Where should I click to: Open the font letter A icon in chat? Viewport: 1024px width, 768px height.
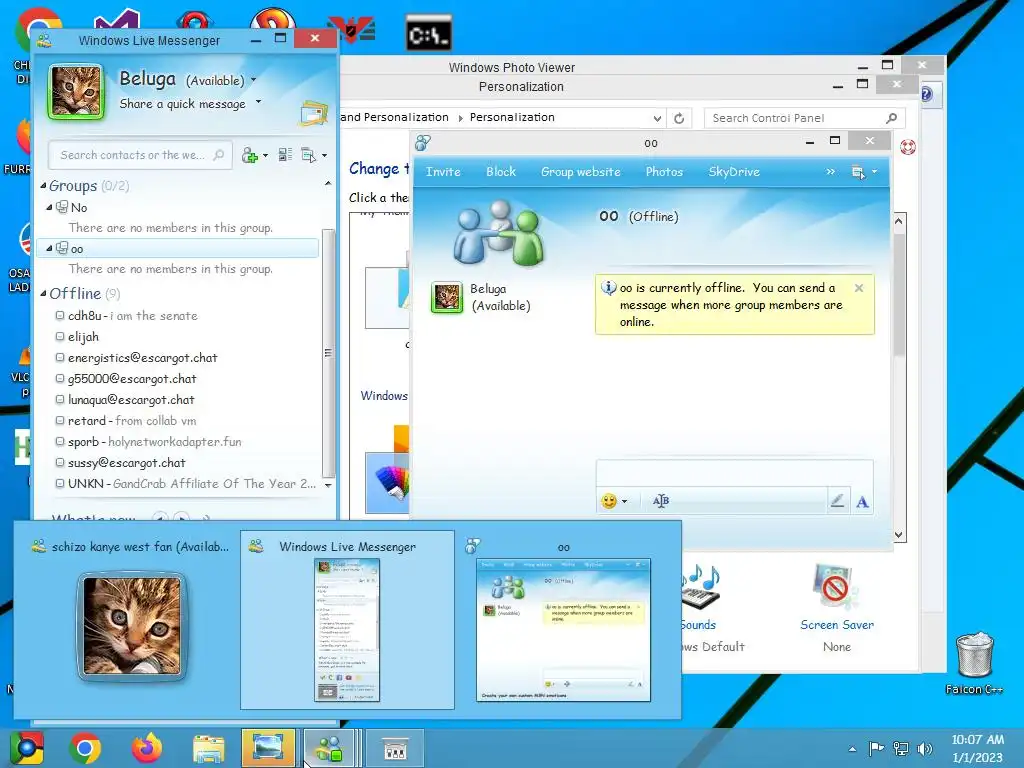[x=862, y=502]
